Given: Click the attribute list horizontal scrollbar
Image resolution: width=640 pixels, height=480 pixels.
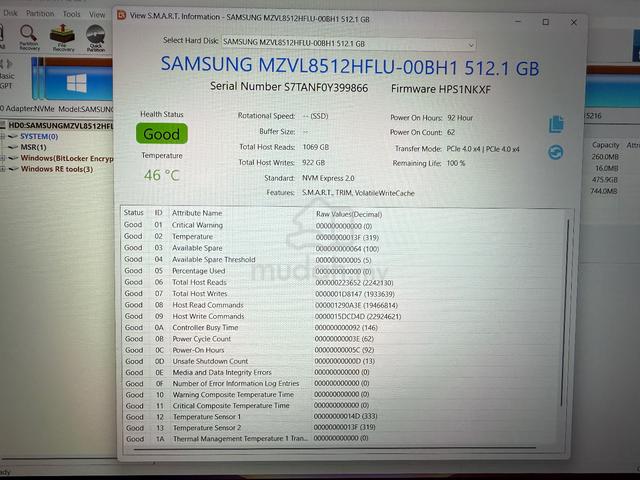Looking at the screenshot, I should pos(335,449).
